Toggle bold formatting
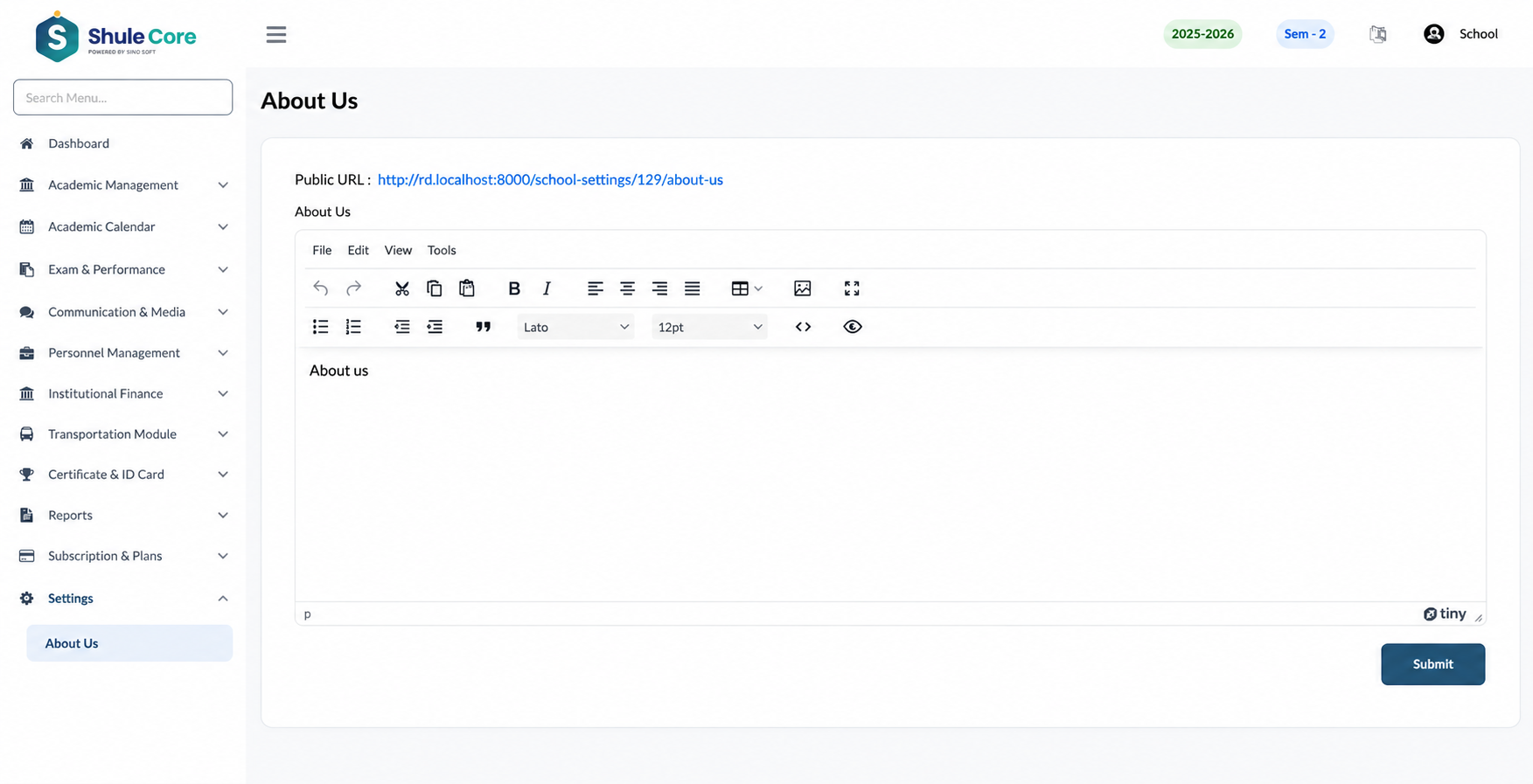 pos(514,288)
